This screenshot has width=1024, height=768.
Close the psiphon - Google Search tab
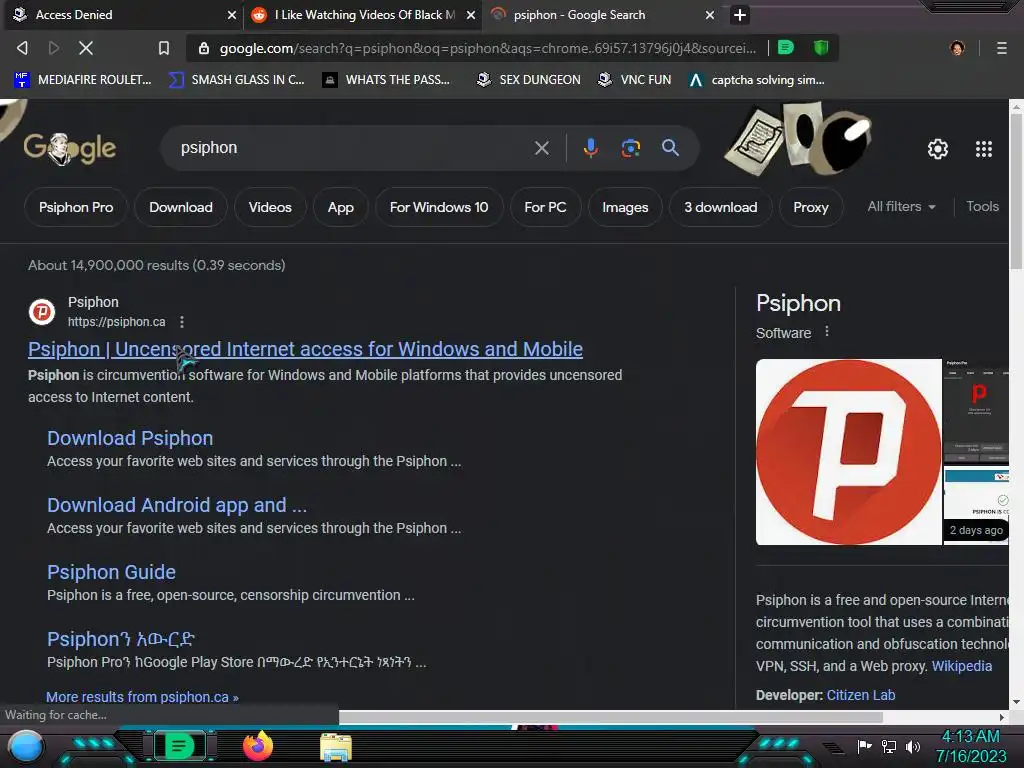click(x=709, y=14)
